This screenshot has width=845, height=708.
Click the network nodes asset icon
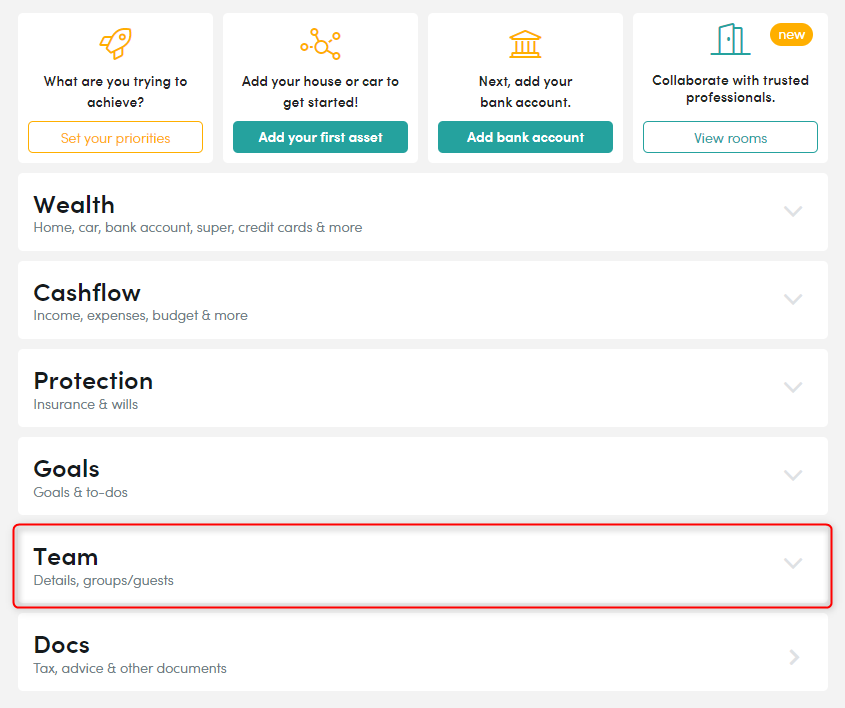(x=321, y=44)
